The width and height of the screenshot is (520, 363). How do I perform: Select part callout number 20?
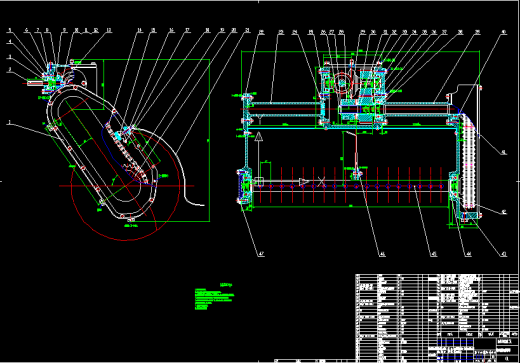(x=234, y=30)
